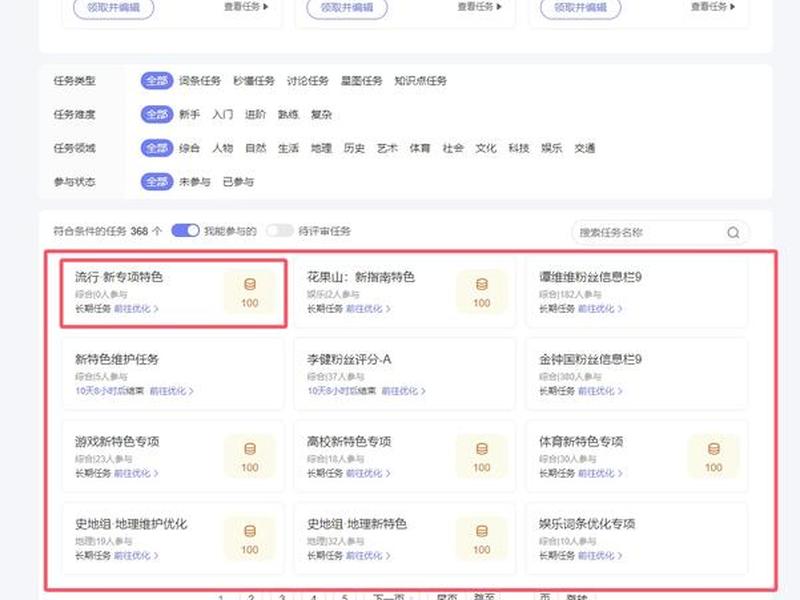Filter by 已参与 status
Image resolution: width=800 pixels, height=600 pixels.
tap(238, 182)
